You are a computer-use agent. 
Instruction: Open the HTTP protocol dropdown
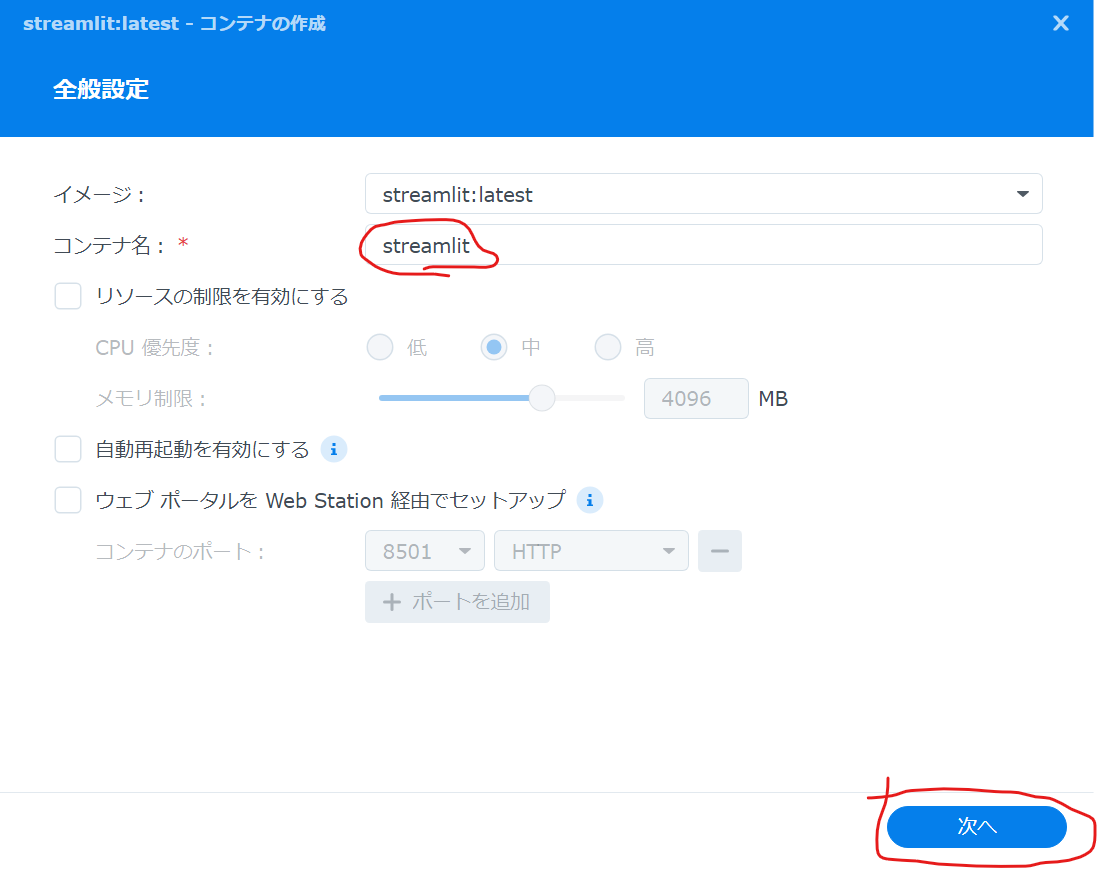(x=590, y=550)
